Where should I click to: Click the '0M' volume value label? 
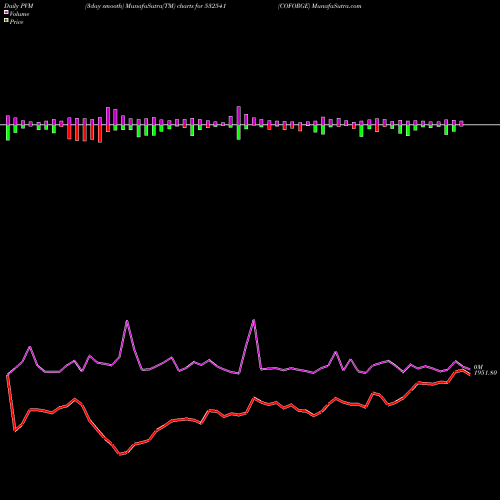pos(478,367)
